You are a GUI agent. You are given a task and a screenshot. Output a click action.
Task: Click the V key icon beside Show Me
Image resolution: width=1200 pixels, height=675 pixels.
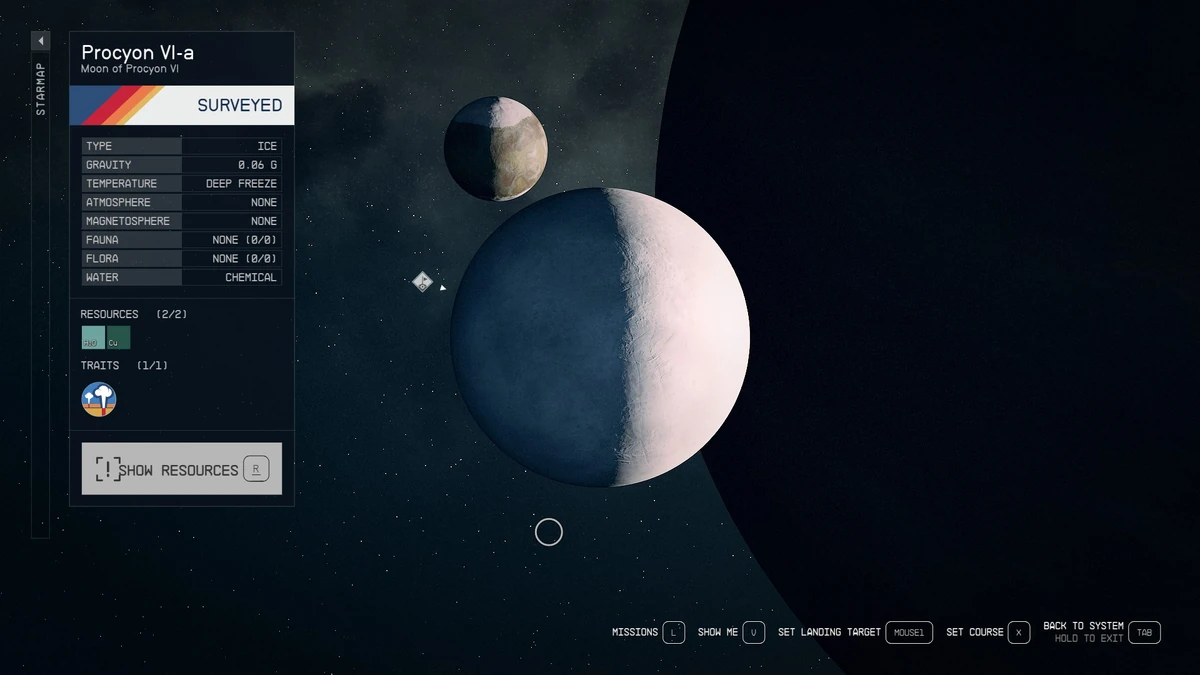754,632
